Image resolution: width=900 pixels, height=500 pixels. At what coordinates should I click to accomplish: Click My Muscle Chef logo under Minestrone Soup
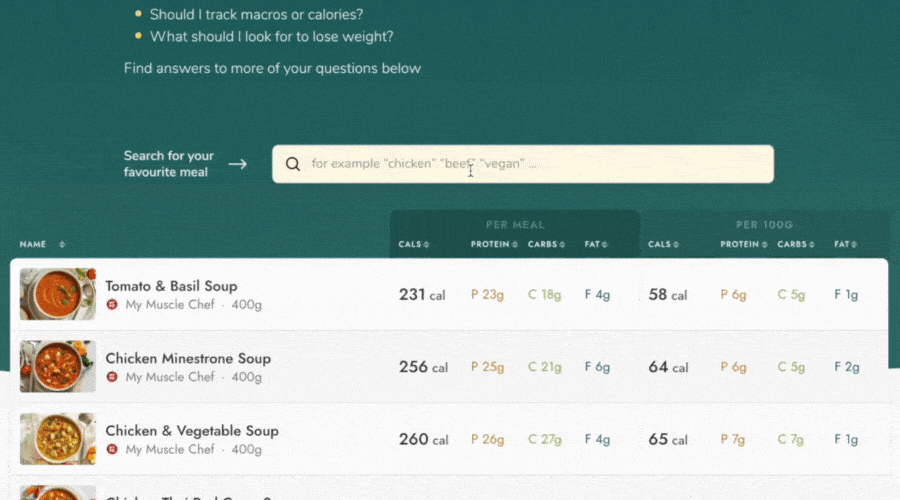click(112, 377)
